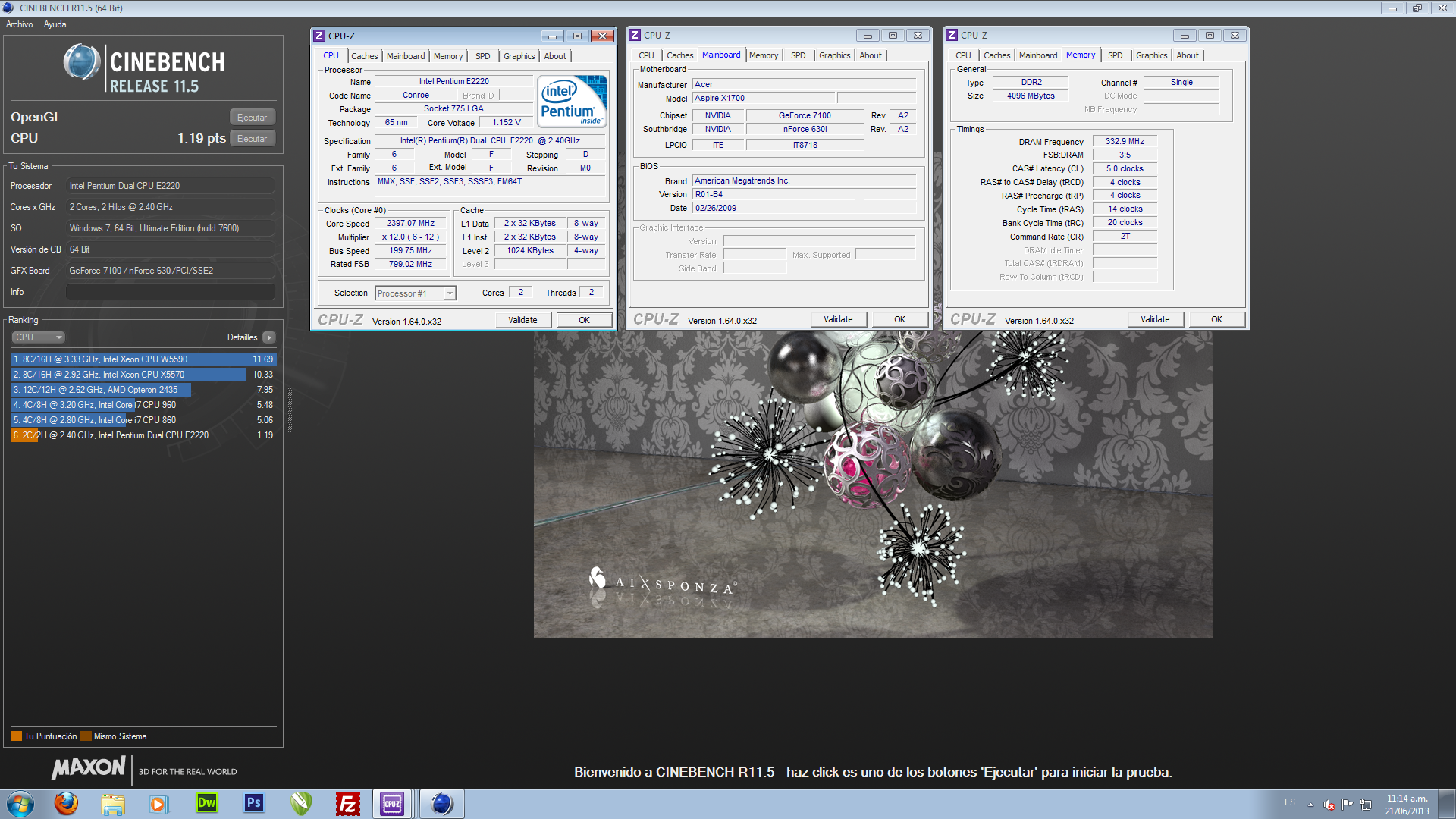Click Validate in Mainboard CPU-Z window
Image resolution: width=1456 pixels, height=819 pixels.
tap(838, 319)
